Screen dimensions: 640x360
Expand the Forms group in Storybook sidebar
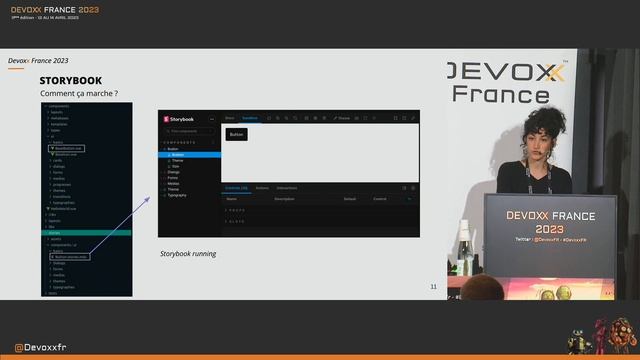tap(172, 178)
